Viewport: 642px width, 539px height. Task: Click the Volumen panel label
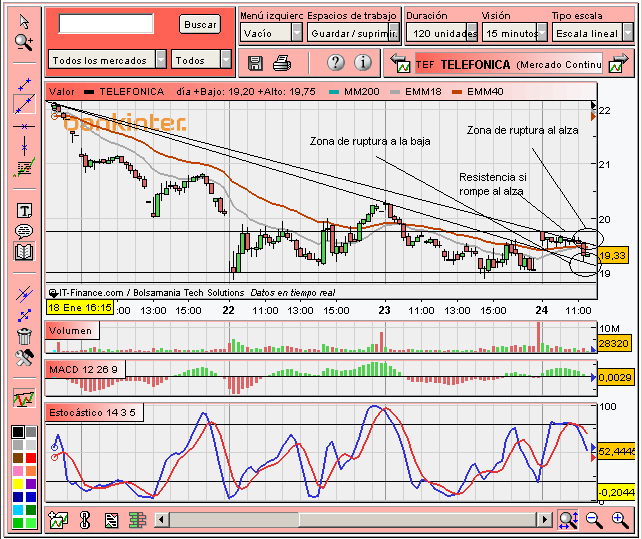72,331
